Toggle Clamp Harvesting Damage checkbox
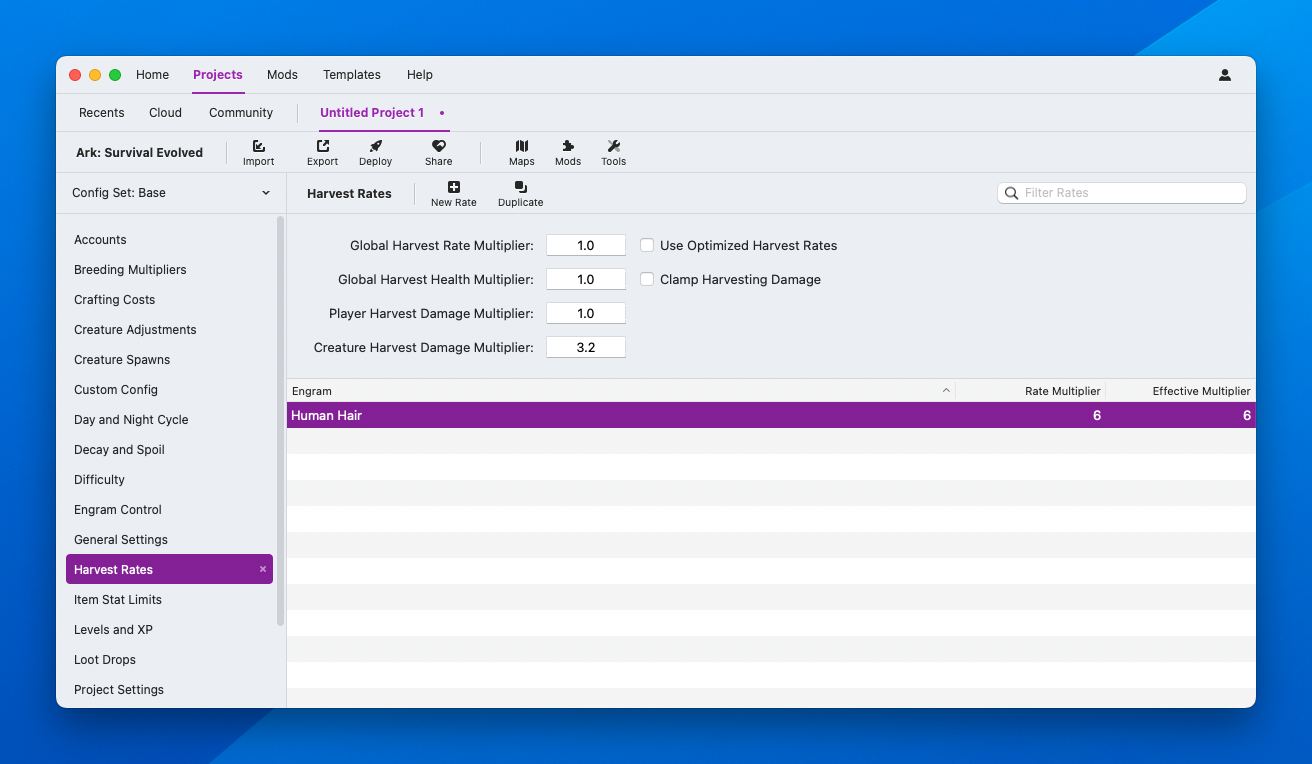This screenshot has height=764, width=1312. [x=647, y=279]
